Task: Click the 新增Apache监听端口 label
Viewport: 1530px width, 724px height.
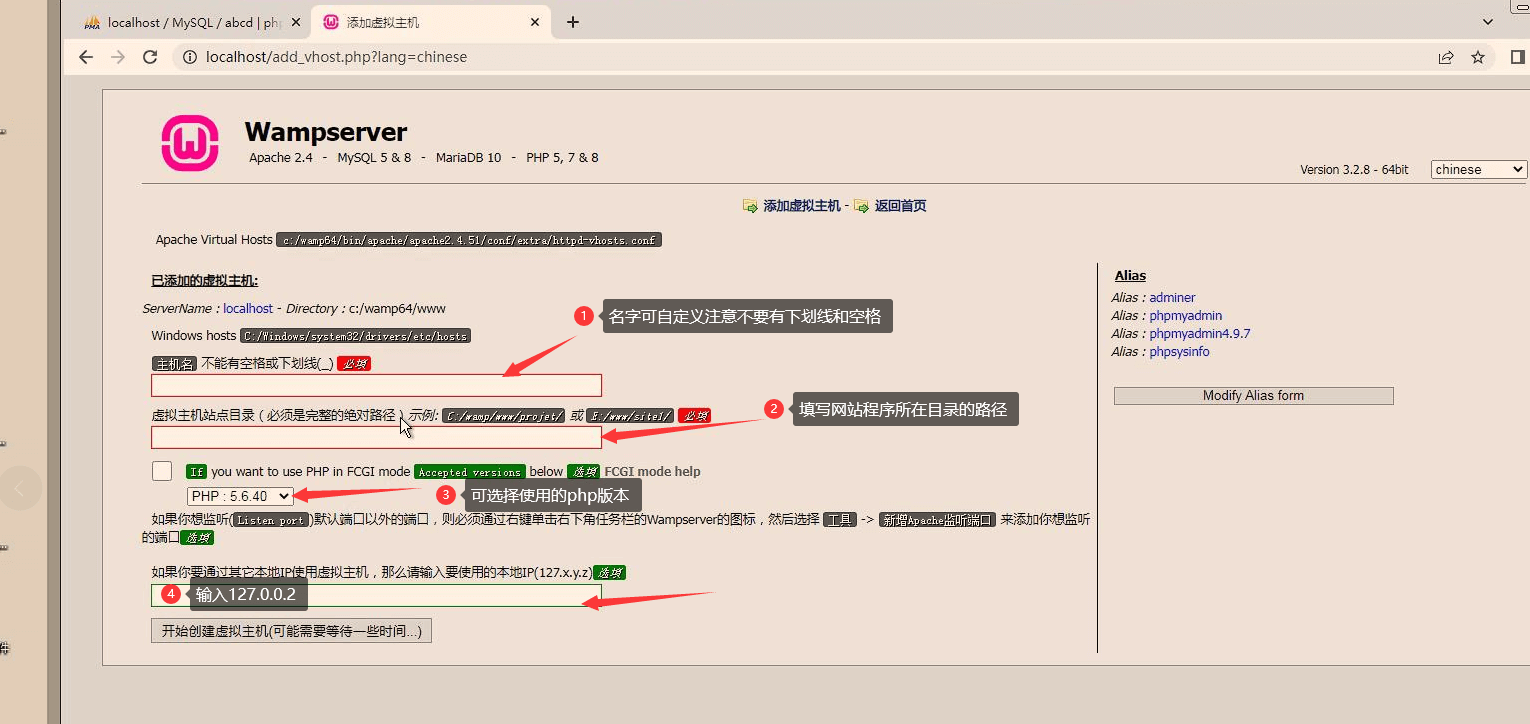Action: tap(937, 520)
